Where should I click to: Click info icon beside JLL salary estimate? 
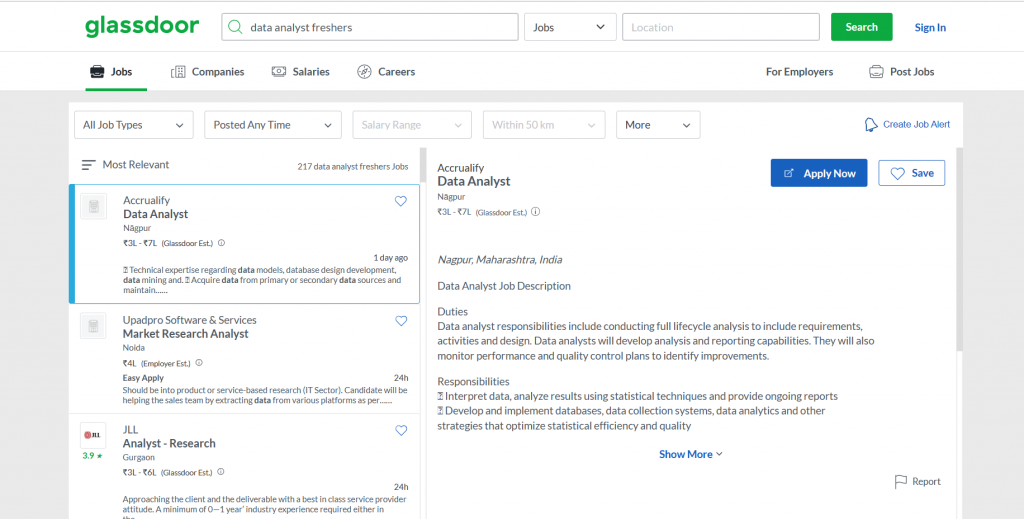[221, 471]
